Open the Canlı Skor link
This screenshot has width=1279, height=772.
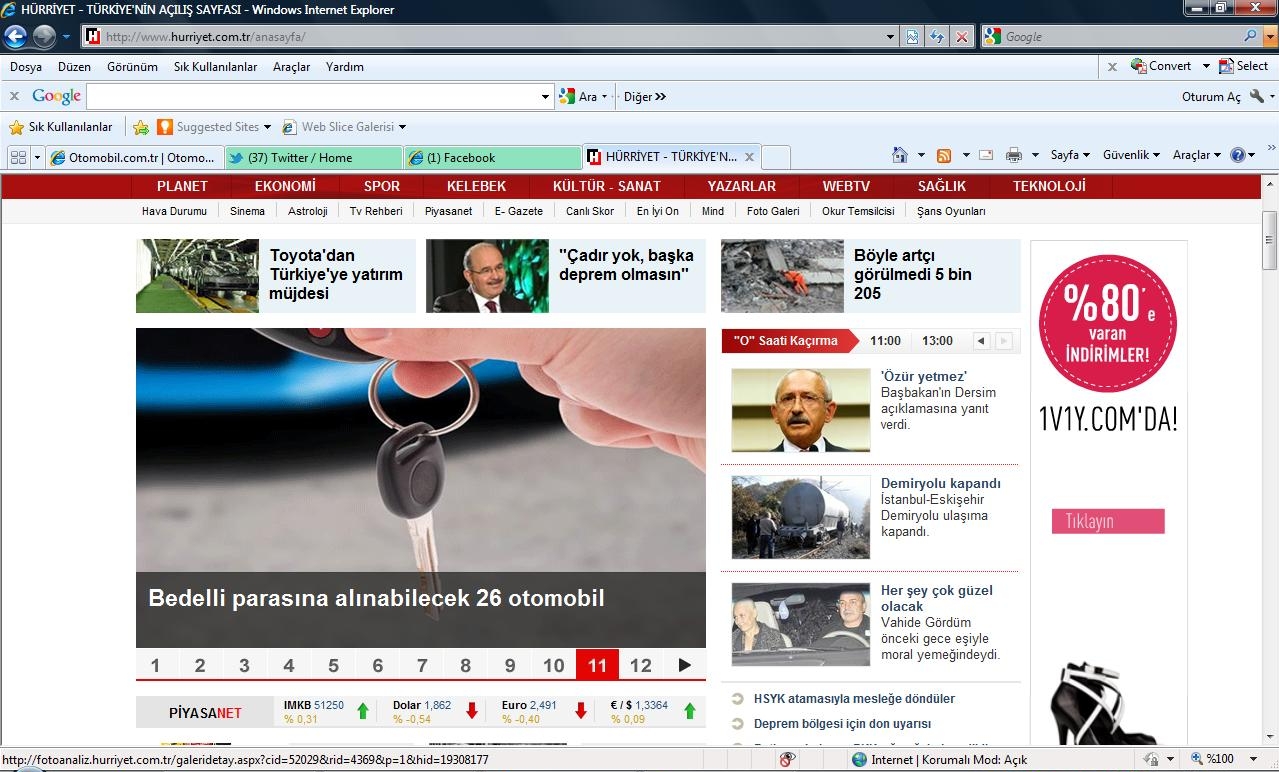click(590, 211)
